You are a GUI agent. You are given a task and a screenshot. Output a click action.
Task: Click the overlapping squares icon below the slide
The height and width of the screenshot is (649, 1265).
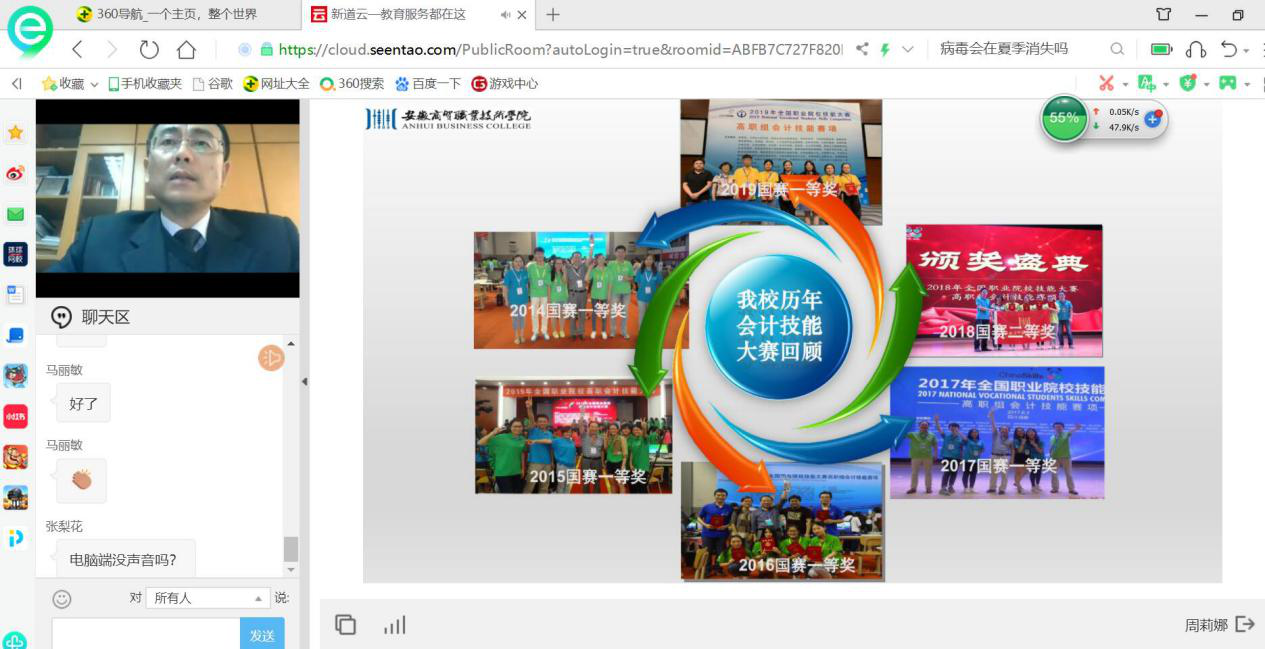coord(346,625)
